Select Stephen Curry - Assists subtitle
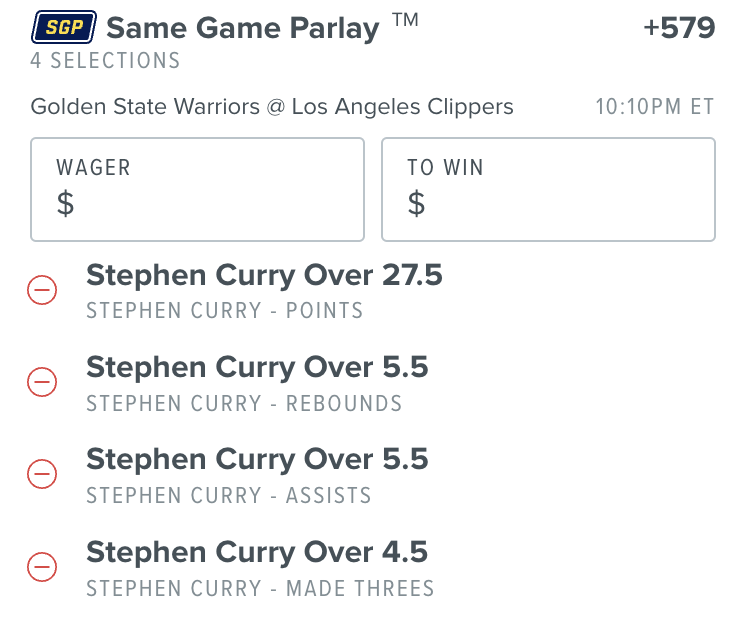Viewport: 734px width, 628px height. (228, 496)
